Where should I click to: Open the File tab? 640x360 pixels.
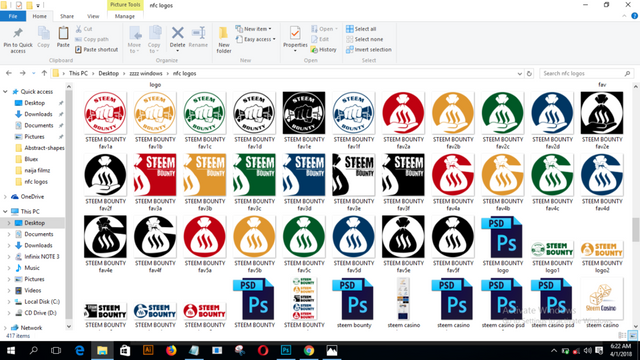click(x=13, y=16)
